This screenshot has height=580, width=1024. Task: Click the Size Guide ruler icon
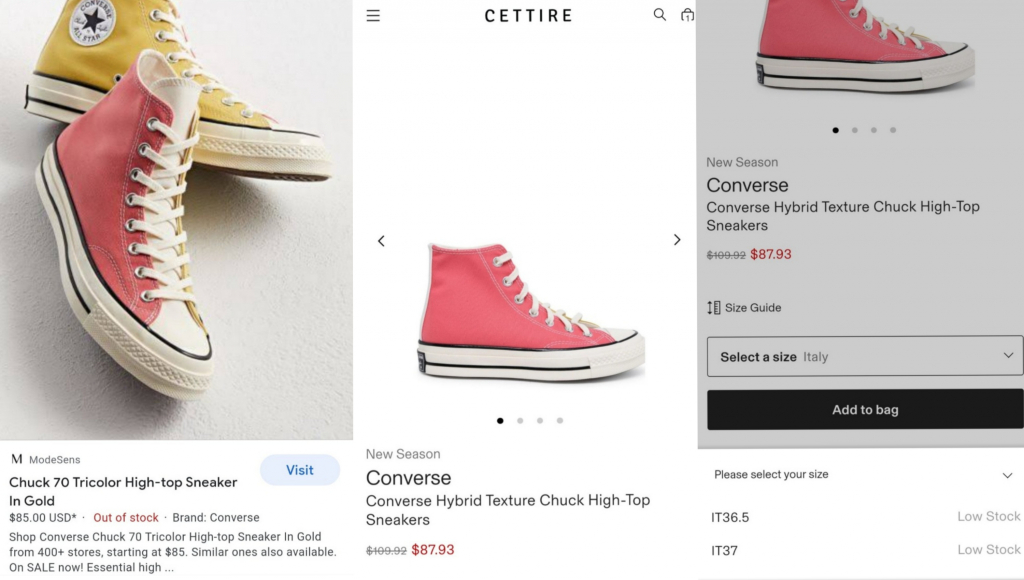(x=714, y=308)
